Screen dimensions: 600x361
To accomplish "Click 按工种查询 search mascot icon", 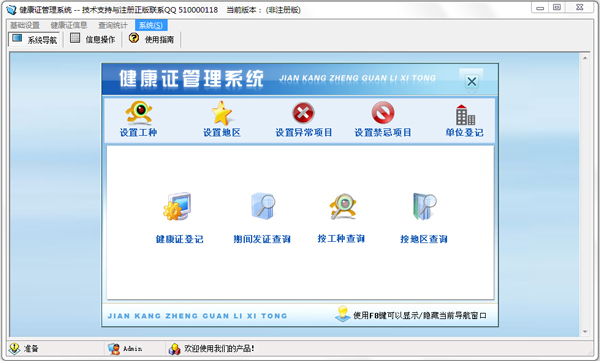I will [343, 207].
